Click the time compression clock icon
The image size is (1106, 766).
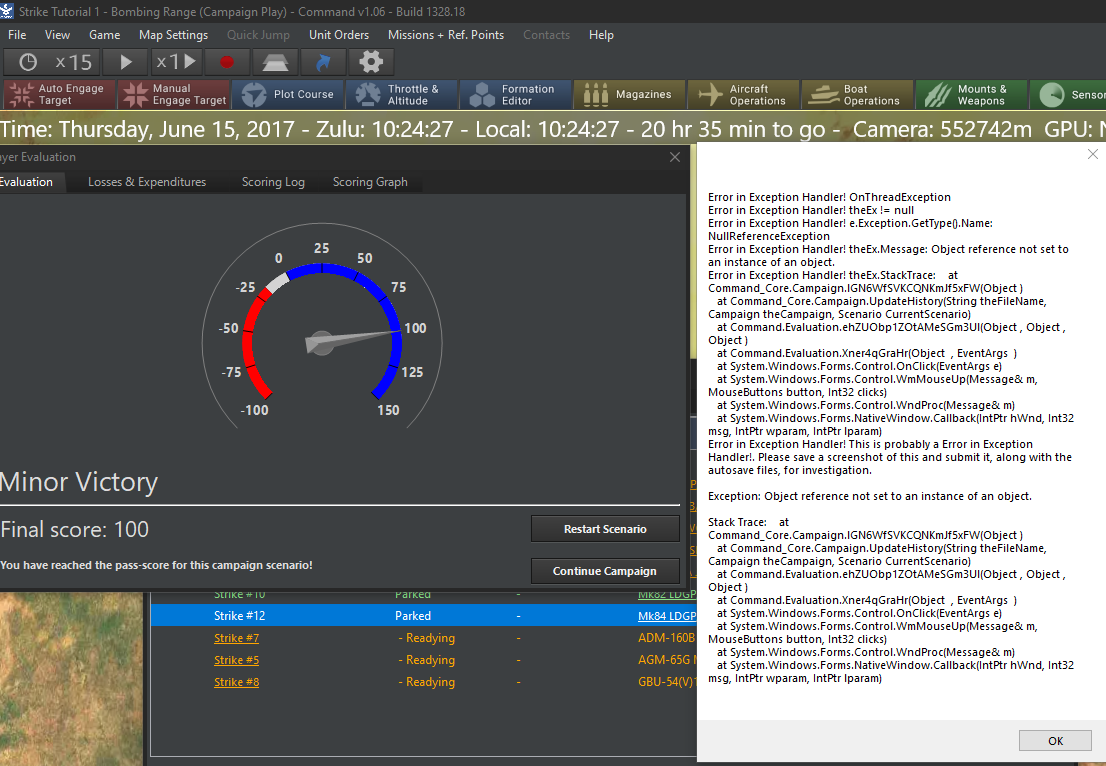pyautogui.click(x=28, y=62)
